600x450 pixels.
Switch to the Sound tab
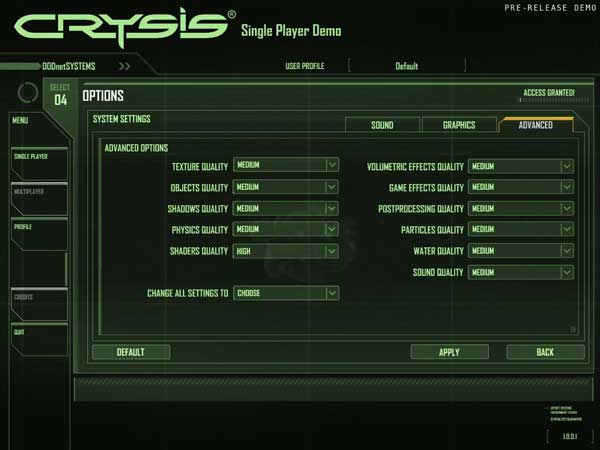click(x=382, y=125)
